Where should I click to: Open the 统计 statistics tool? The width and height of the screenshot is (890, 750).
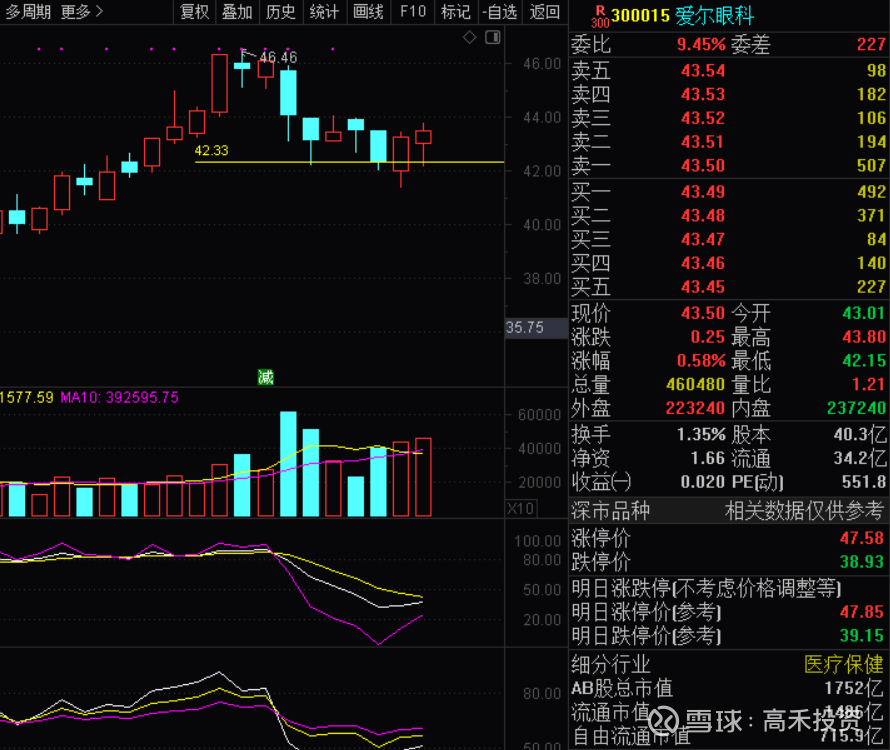[322, 13]
